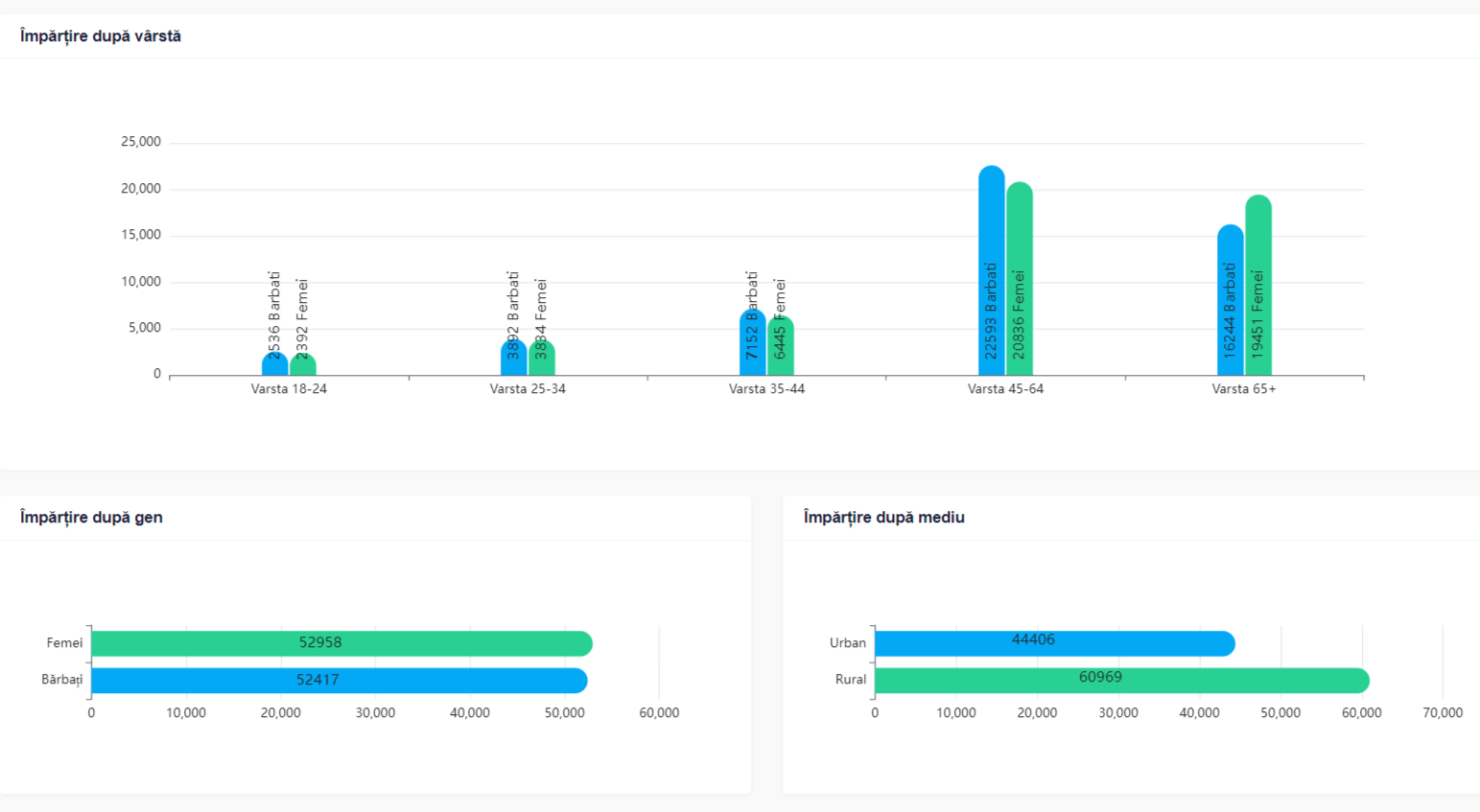Click the 7152 Barbati bar for Varsta 35-44
Image resolution: width=1480 pixels, height=812 pixels.
[x=753, y=345]
